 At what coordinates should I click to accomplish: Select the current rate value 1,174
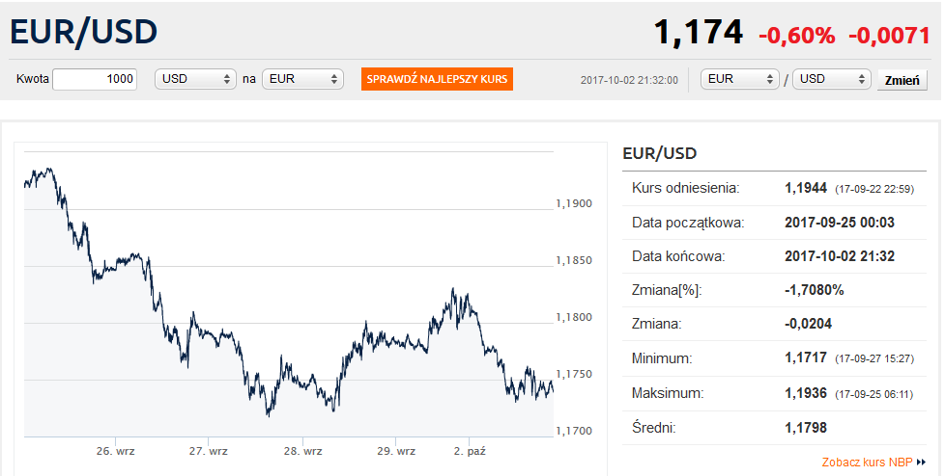(698, 33)
